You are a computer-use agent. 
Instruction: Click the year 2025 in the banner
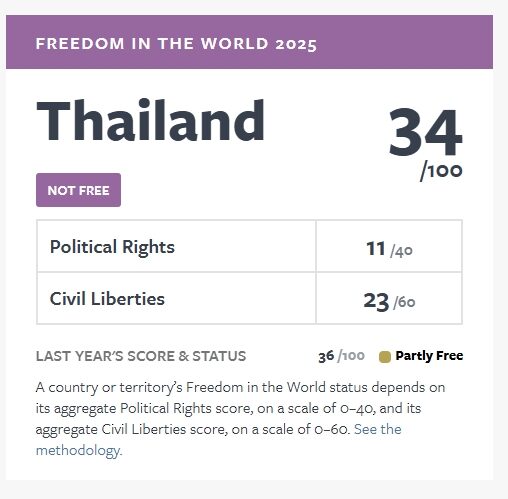296,44
